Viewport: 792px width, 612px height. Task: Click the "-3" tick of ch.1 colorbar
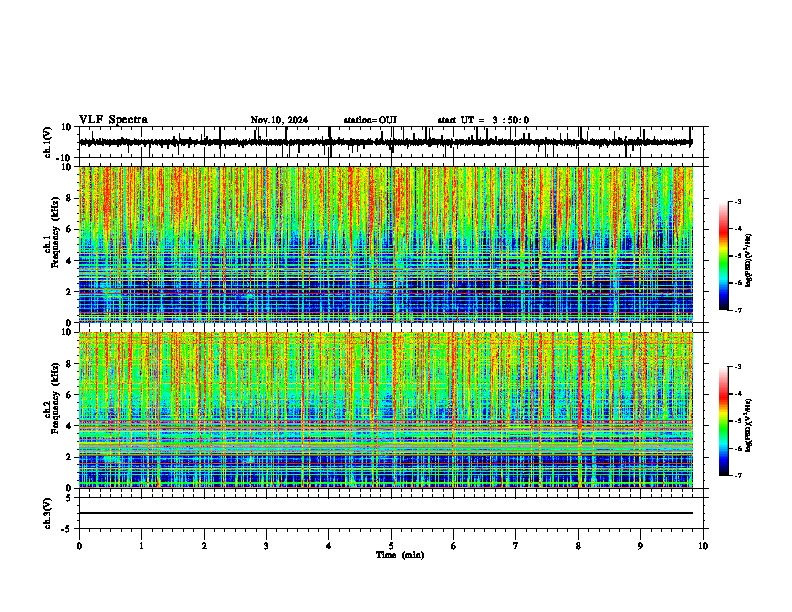[738, 201]
